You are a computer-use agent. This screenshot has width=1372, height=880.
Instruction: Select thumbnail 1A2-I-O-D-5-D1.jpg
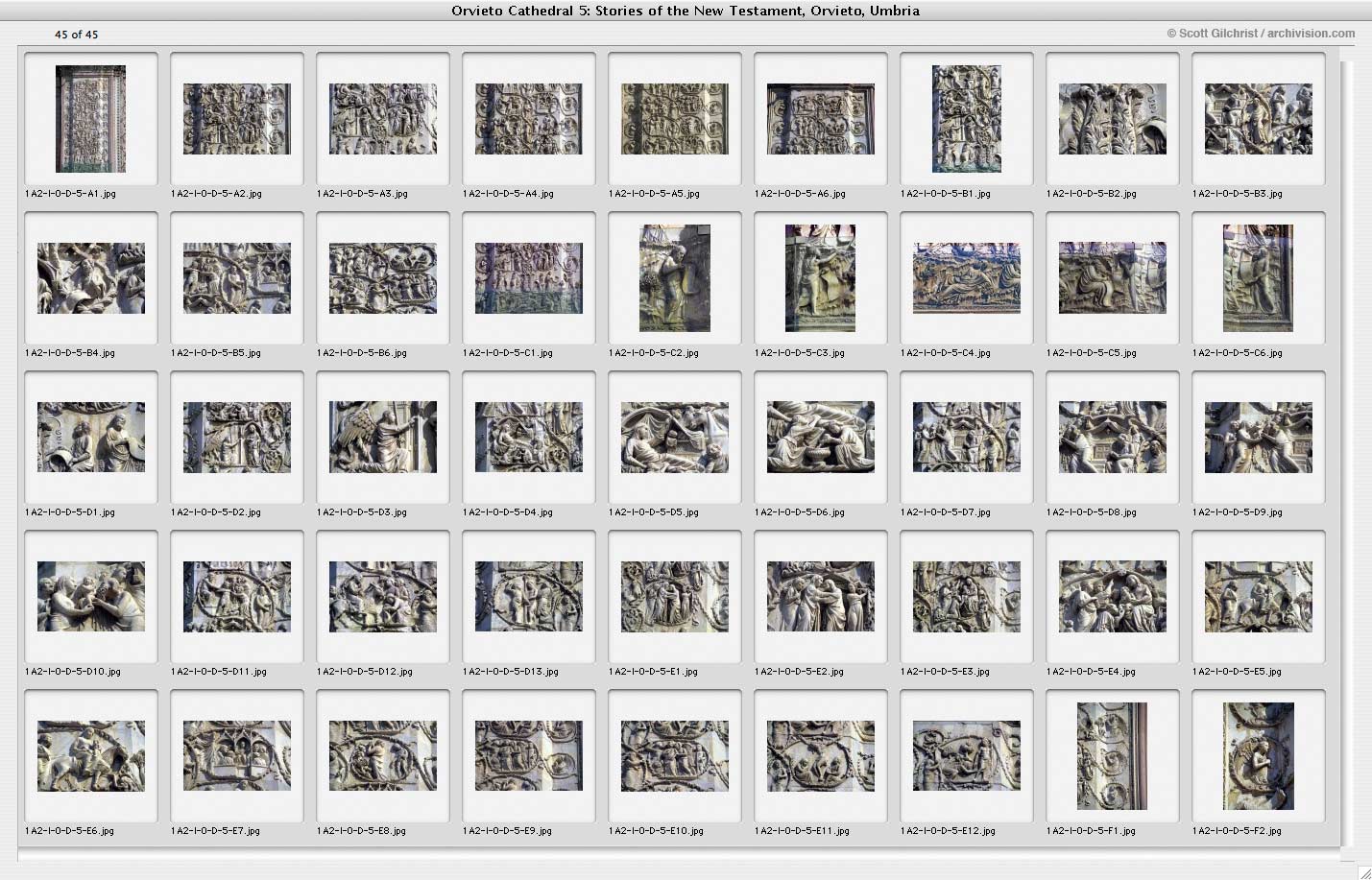tap(91, 438)
